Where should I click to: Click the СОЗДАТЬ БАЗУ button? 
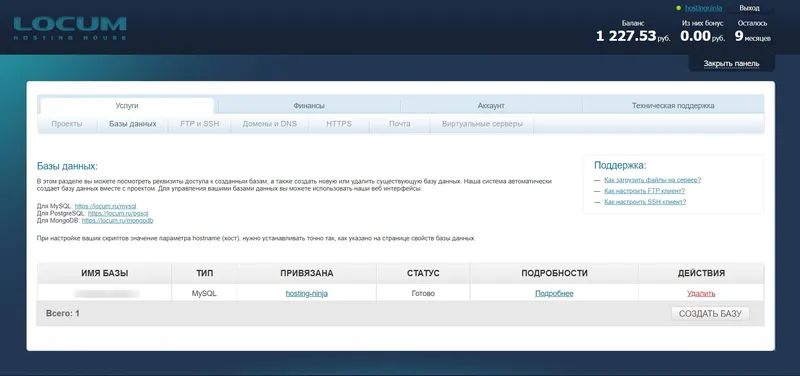[x=710, y=314]
